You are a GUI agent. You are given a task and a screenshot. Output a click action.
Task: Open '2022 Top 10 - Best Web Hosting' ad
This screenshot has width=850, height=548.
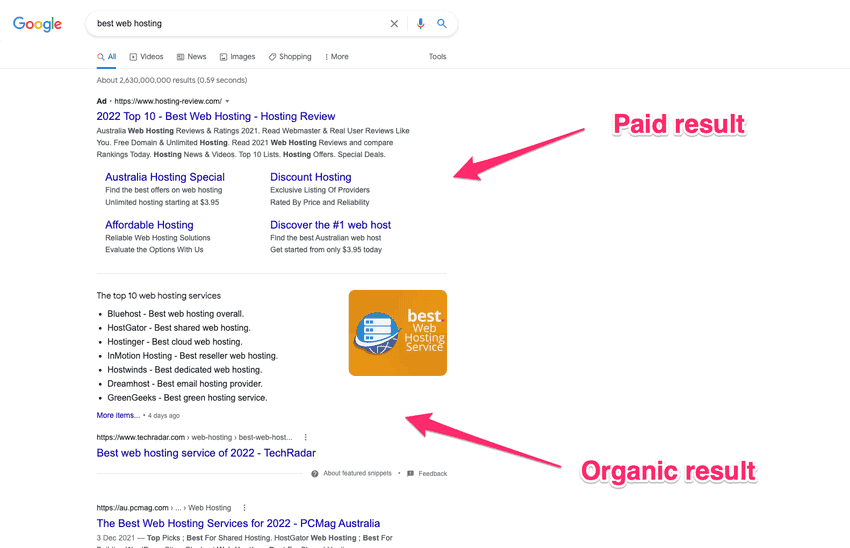coord(216,116)
